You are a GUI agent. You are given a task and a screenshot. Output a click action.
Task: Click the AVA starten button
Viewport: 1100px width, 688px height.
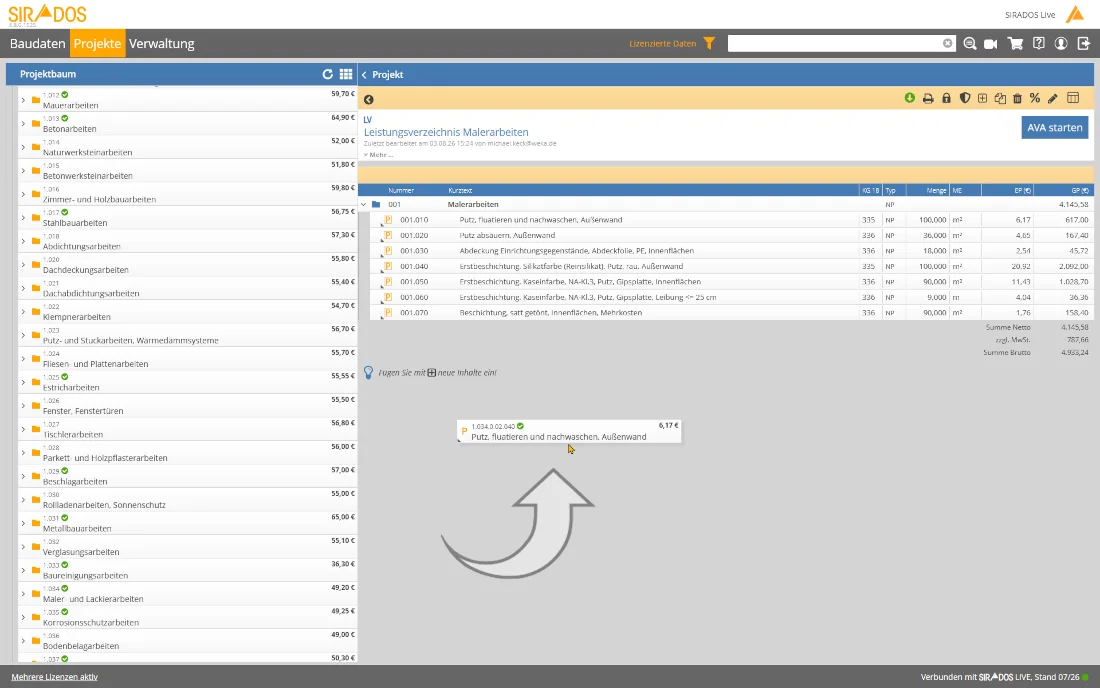click(x=1054, y=128)
